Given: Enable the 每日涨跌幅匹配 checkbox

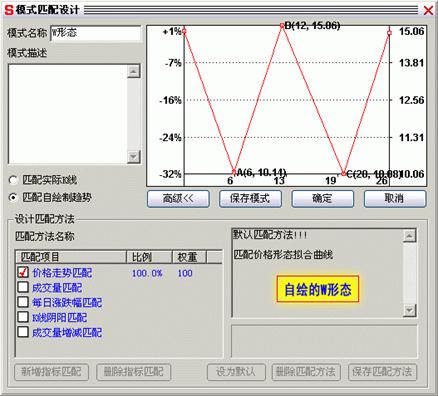Looking at the screenshot, I should pyautogui.click(x=23, y=302).
